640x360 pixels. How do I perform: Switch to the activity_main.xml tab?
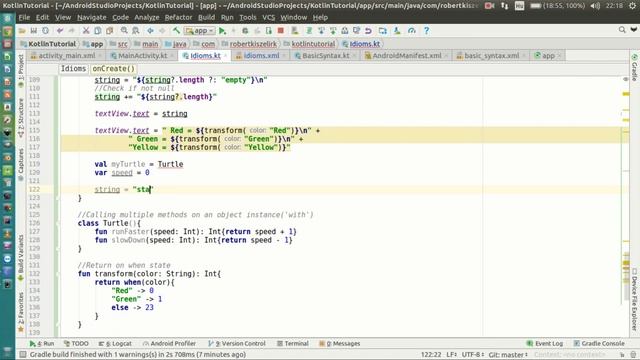click(x=67, y=56)
